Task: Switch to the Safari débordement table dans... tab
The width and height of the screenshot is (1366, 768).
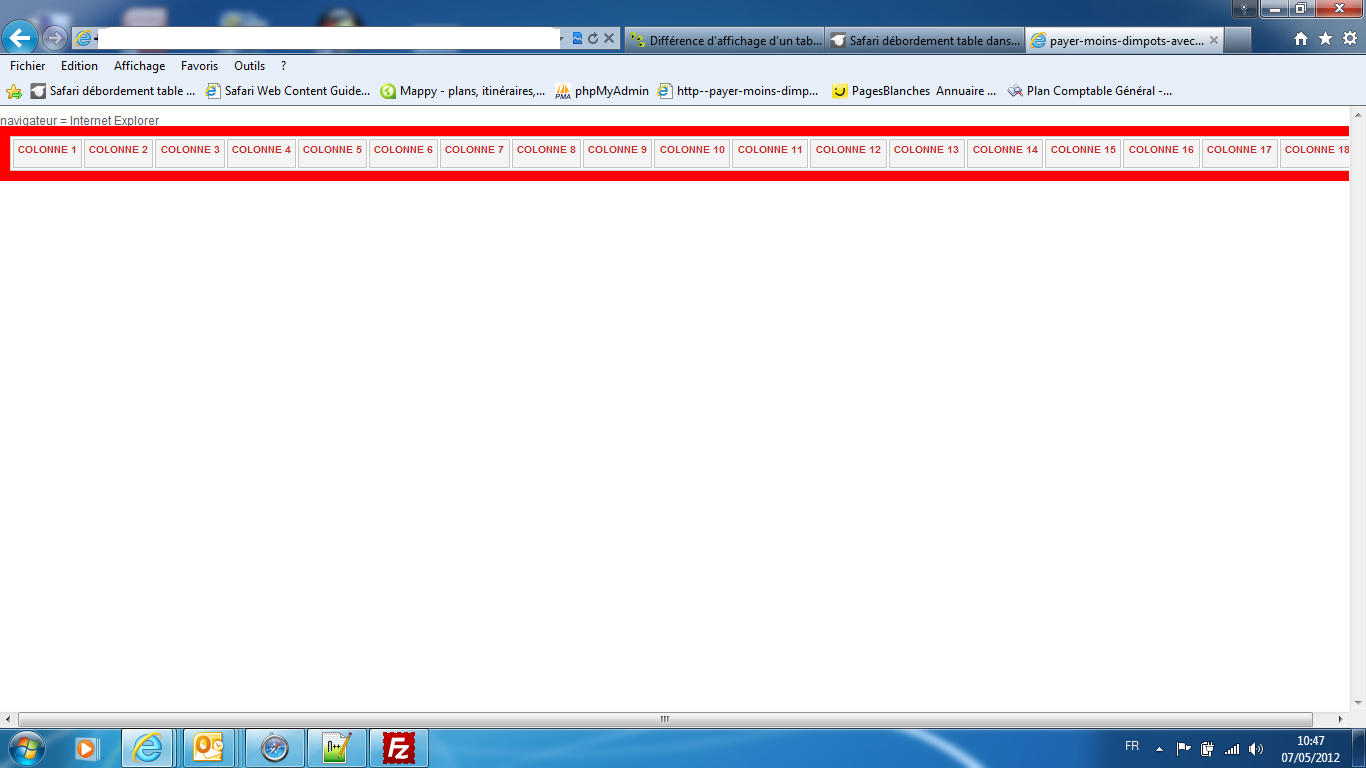Action: [925, 40]
